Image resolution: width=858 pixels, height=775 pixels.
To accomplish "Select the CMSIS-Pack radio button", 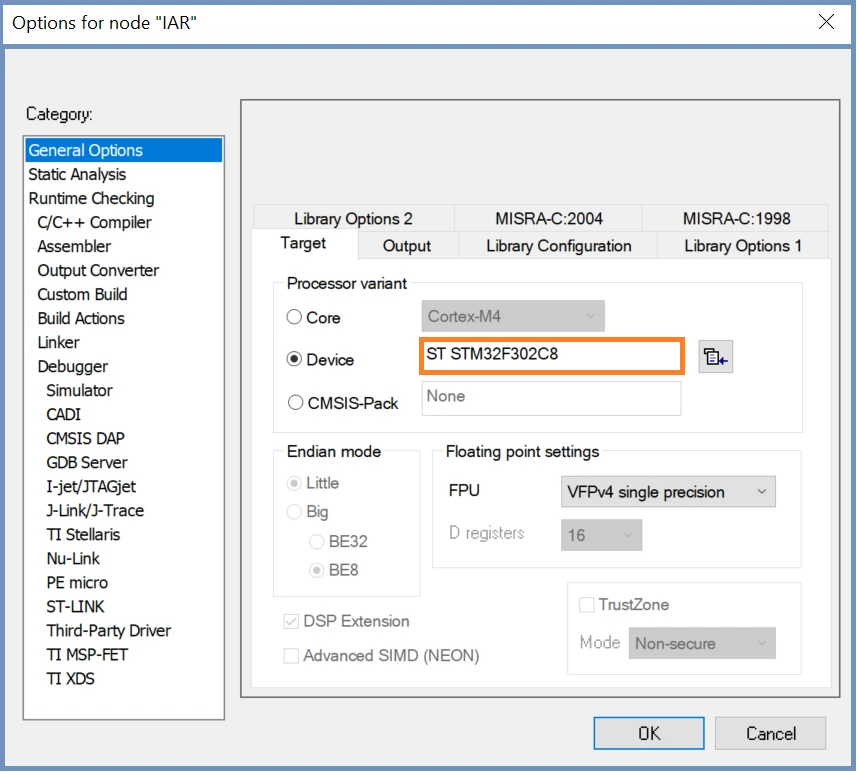I will pos(295,403).
